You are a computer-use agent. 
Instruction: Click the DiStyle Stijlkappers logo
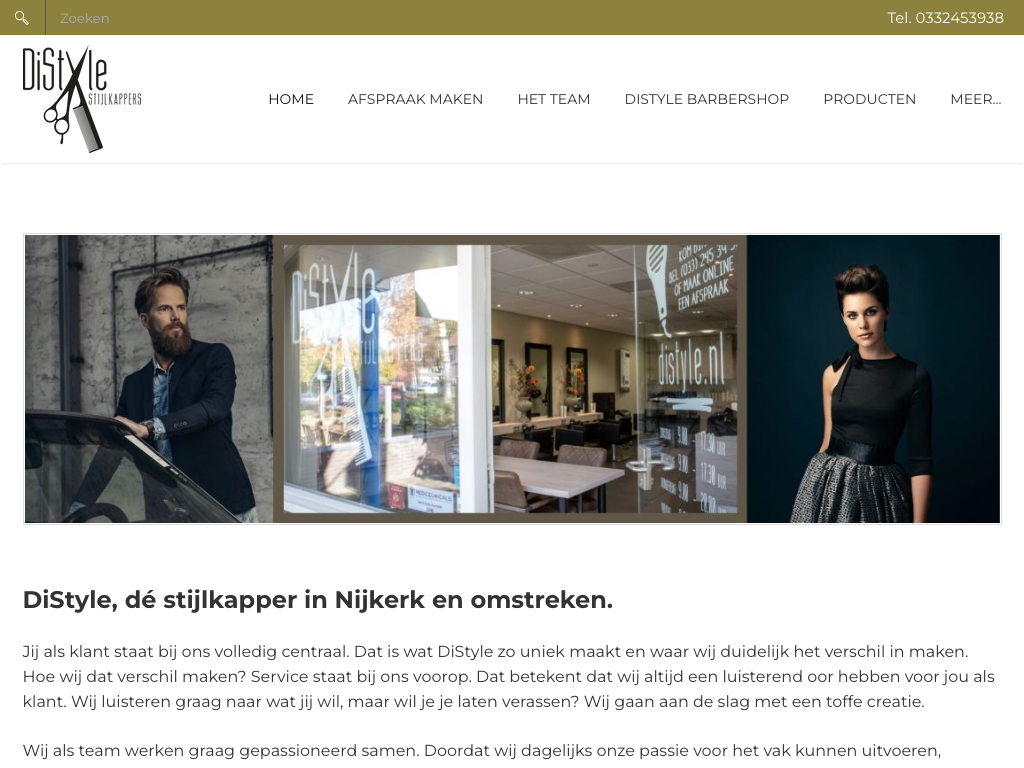tap(82, 99)
